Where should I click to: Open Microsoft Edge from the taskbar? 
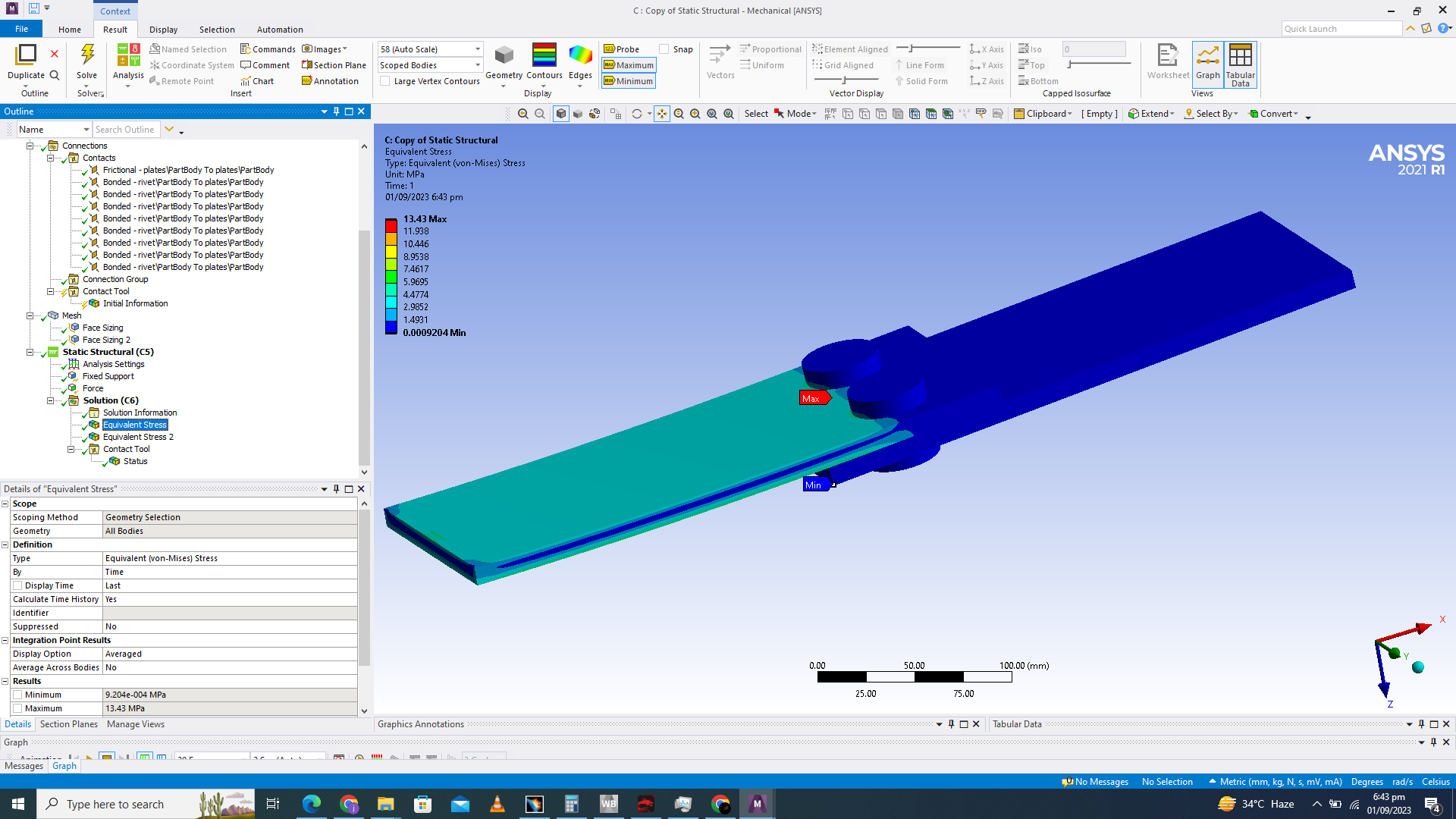[x=312, y=804]
